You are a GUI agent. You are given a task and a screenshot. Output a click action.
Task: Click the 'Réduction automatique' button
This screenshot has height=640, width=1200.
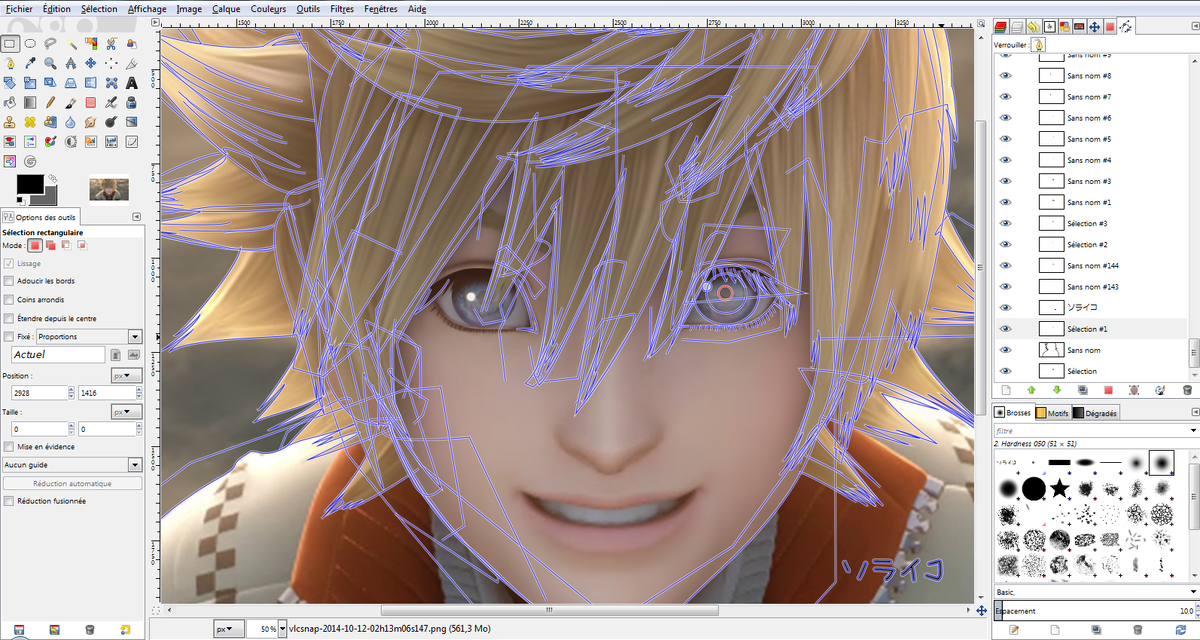click(72, 483)
